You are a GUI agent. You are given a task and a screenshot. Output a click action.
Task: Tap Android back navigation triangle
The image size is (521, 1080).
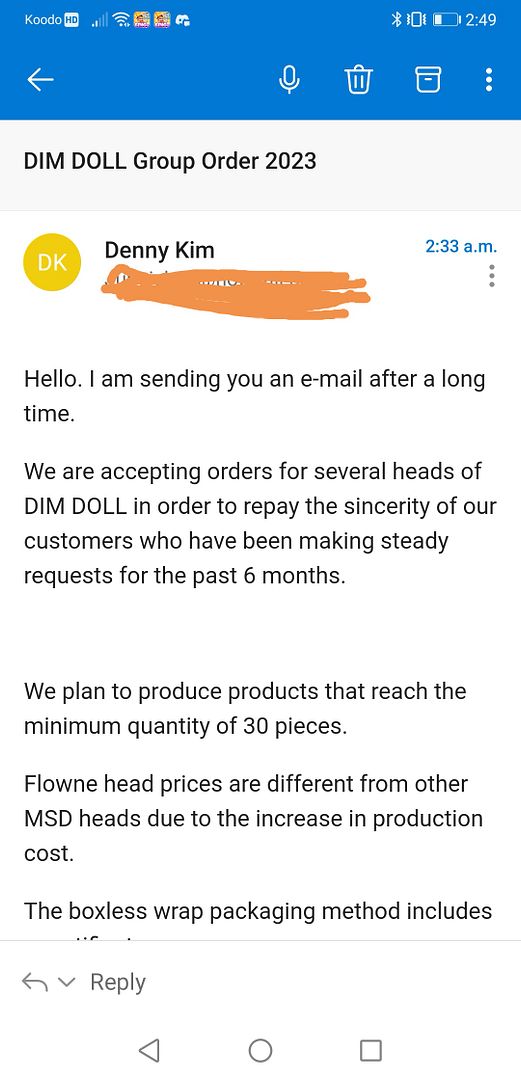[149, 1050]
